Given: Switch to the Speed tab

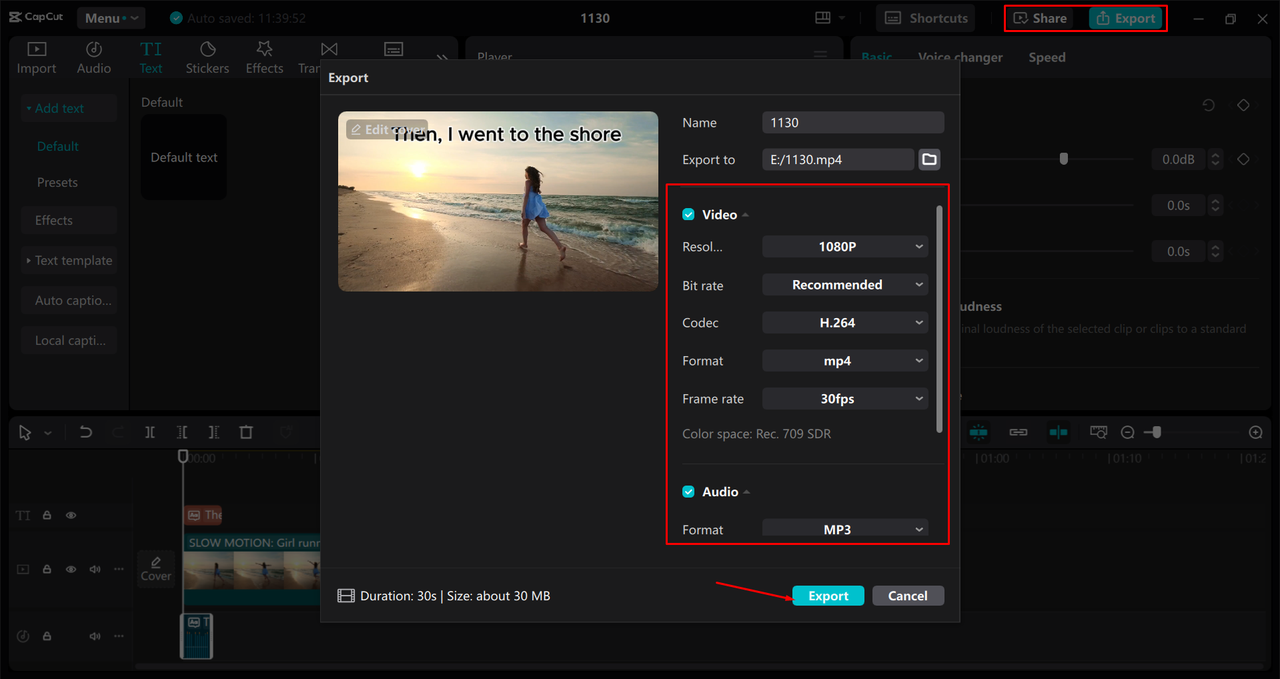Looking at the screenshot, I should click(x=1047, y=57).
